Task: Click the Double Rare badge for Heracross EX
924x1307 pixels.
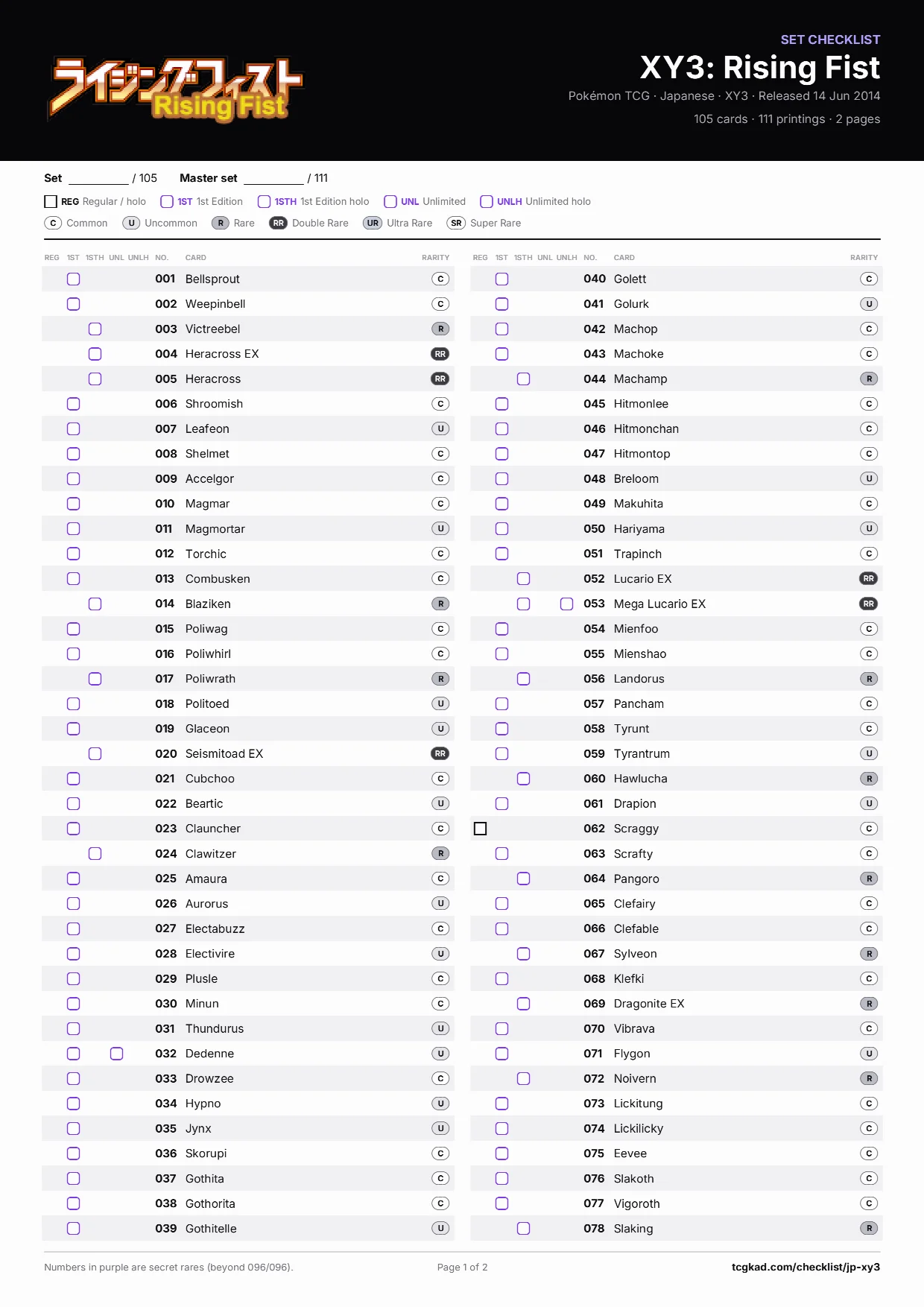Action: (x=440, y=354)
